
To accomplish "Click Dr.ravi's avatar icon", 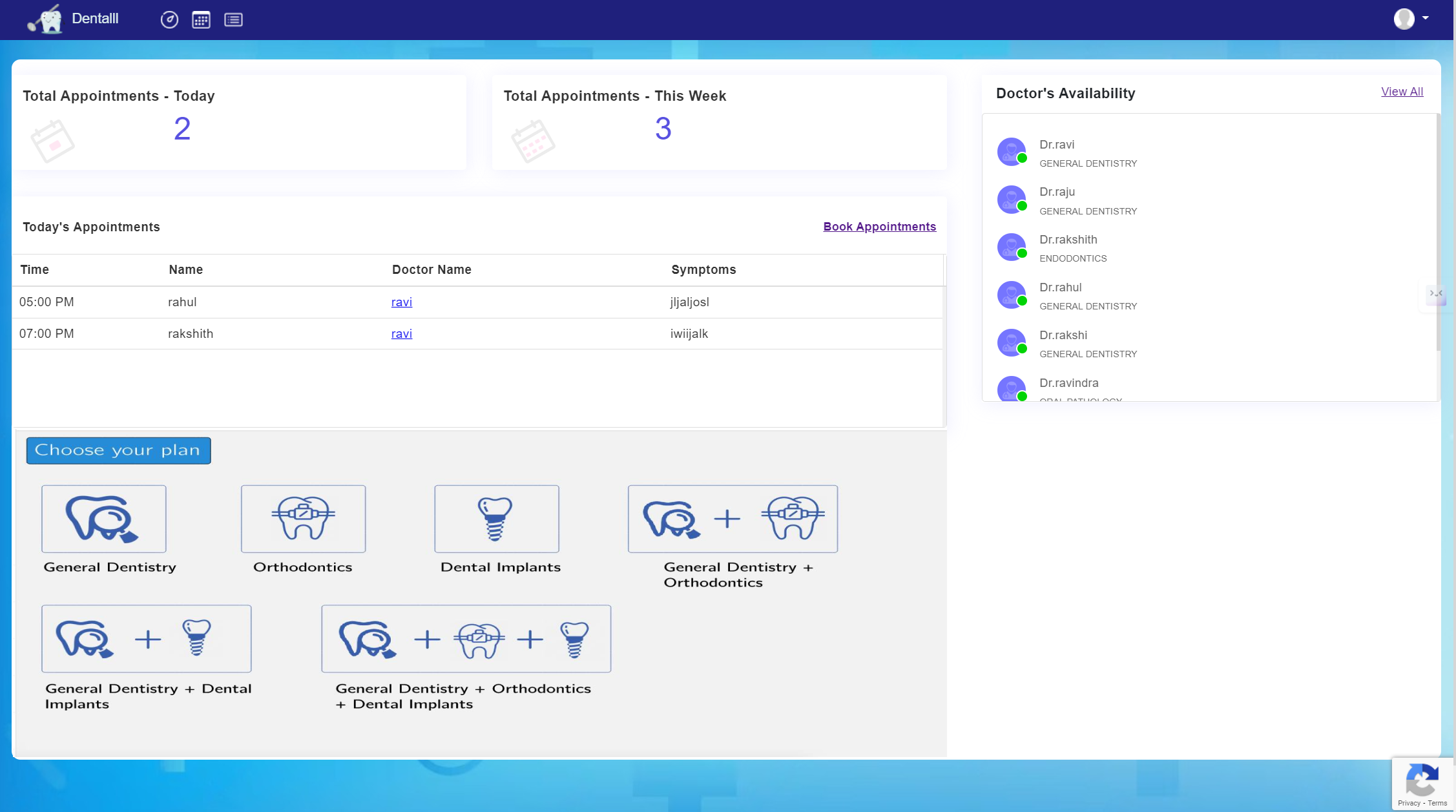I will point(1012,152).
